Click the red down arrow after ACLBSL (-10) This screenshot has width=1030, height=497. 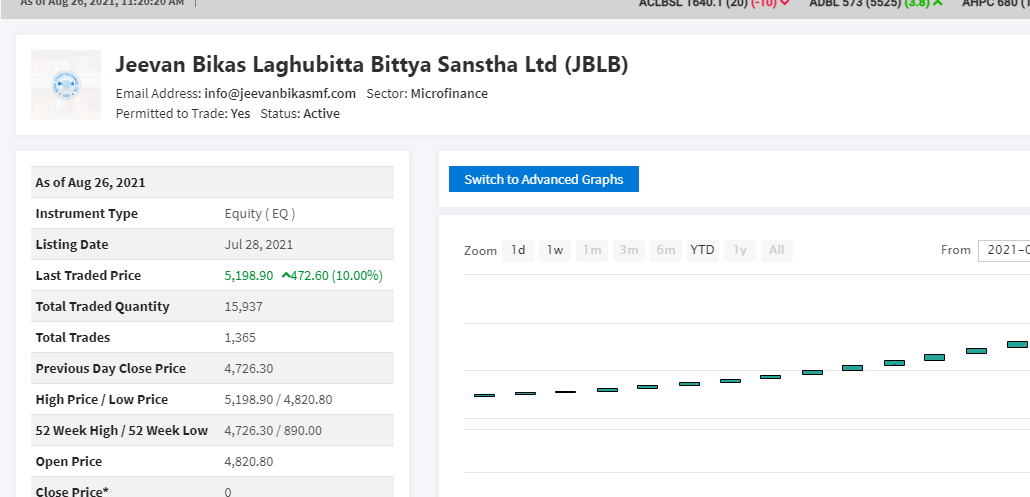[x=784, y=3]
